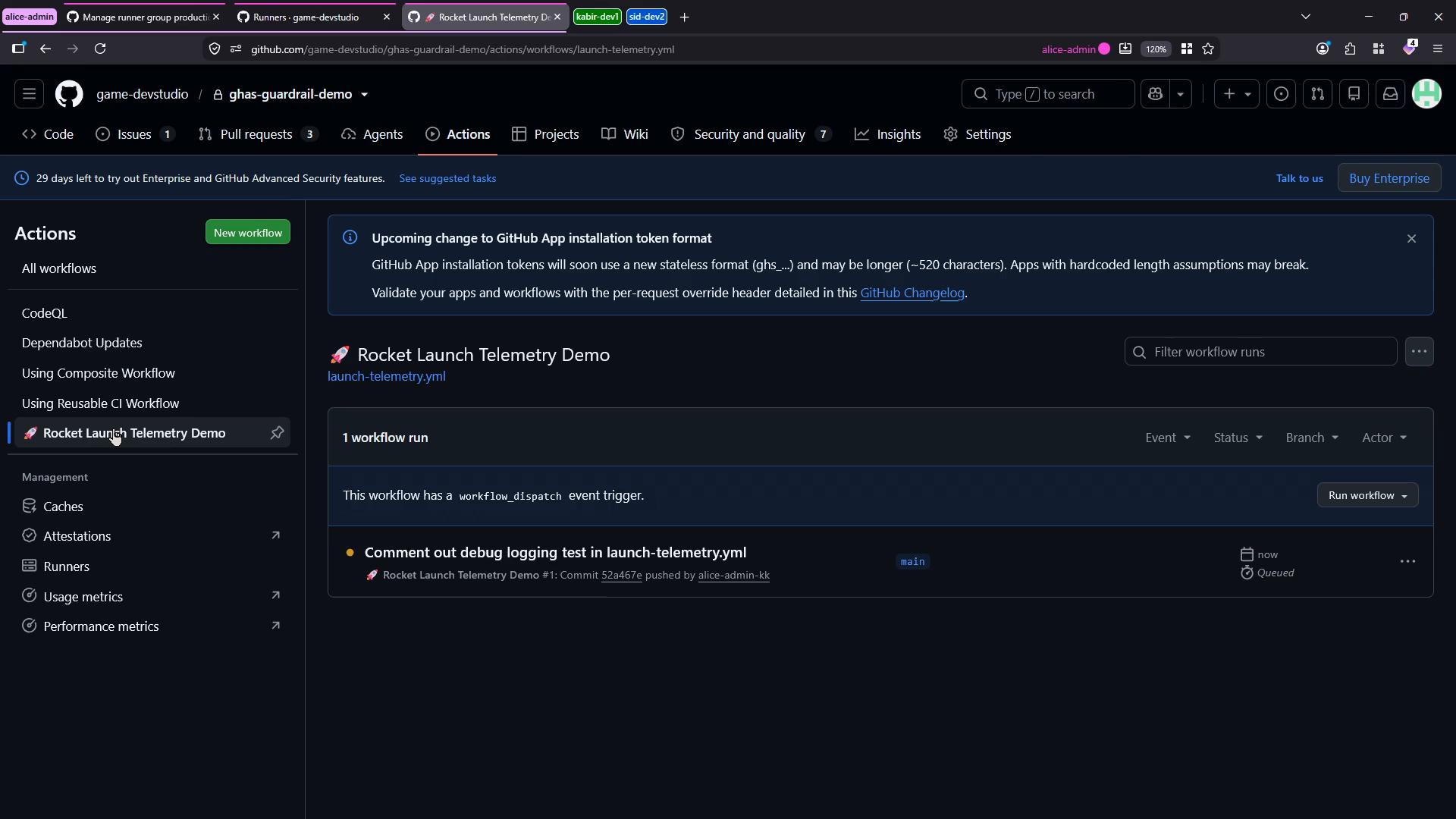Expand the Actor filter dropdown
This screenshot has height=819, width=1456.
(1384, 438)
